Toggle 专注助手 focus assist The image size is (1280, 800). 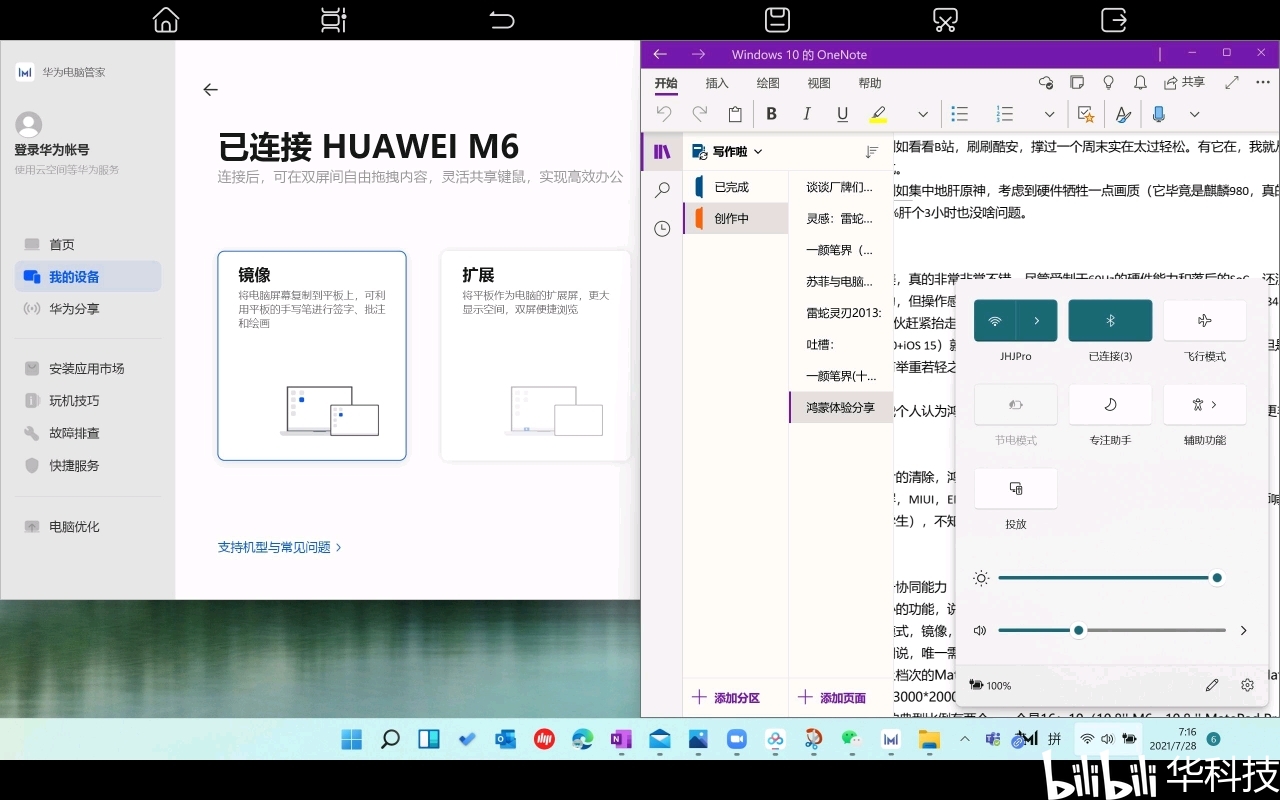[x=1110, y=405]
